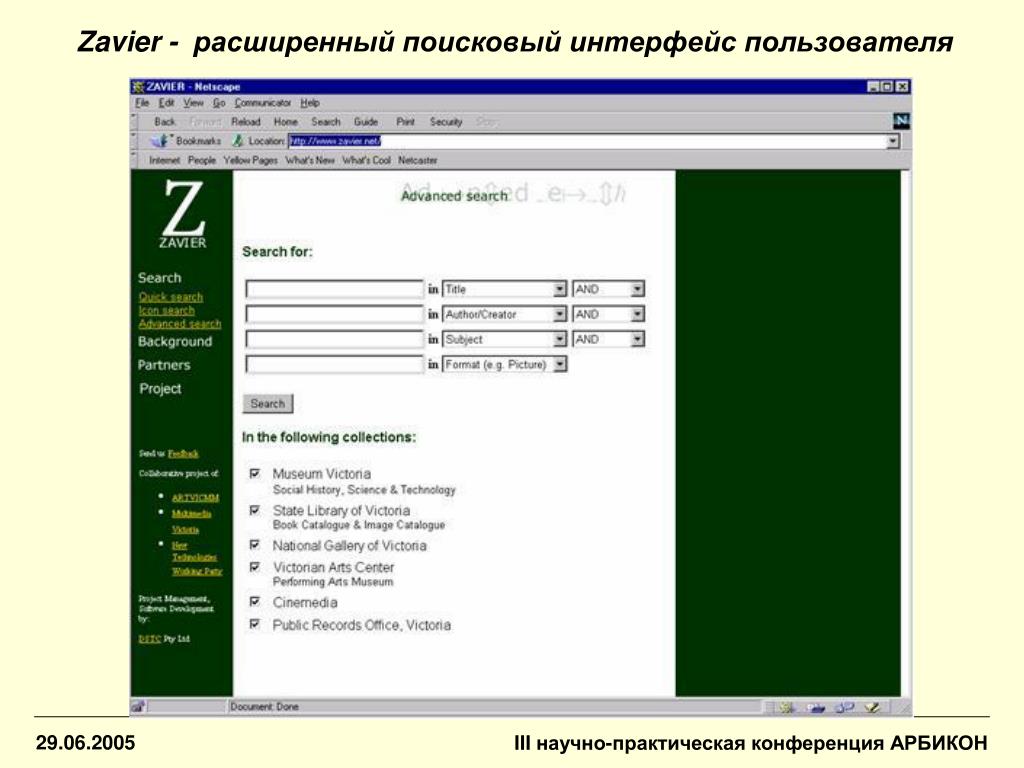Click the Netscape N logo icon
Viewport: 1024px width, 768px height.
(x=901, y=121)
